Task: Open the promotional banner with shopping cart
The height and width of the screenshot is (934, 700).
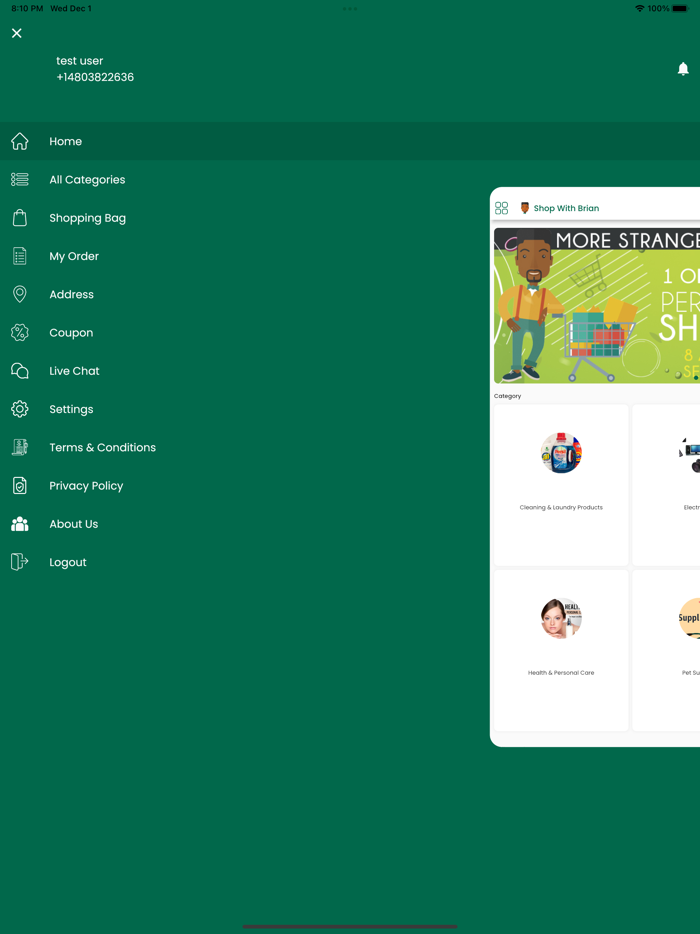Action: click(597, 305)
